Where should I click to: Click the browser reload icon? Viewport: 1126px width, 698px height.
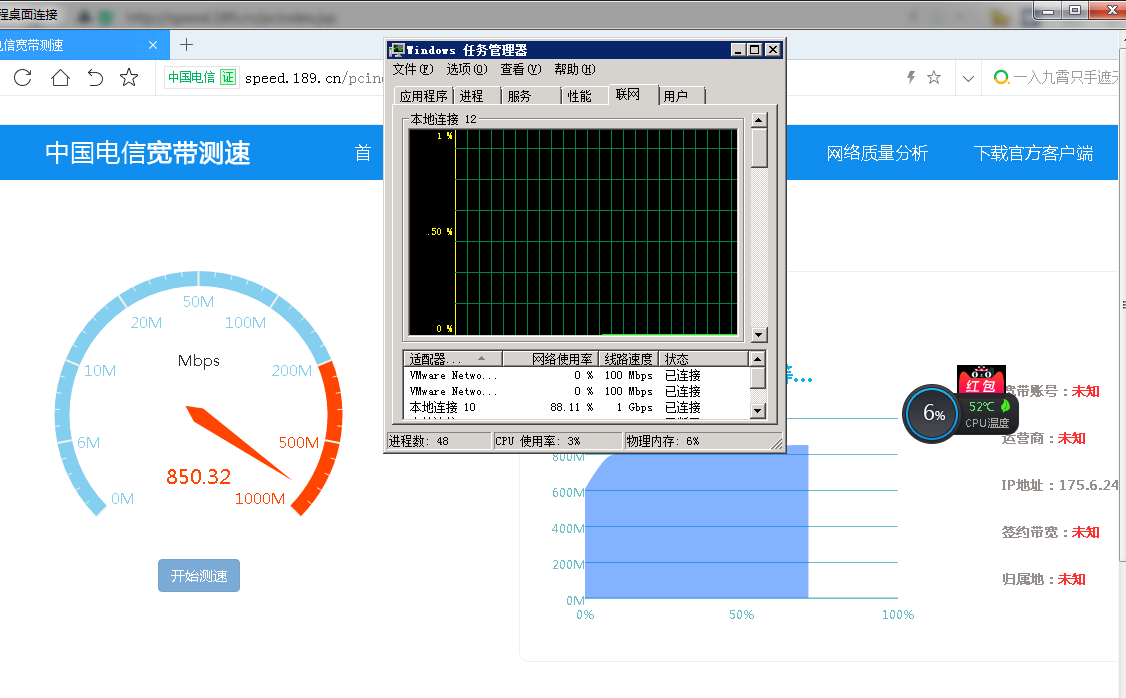click(23, 78)
